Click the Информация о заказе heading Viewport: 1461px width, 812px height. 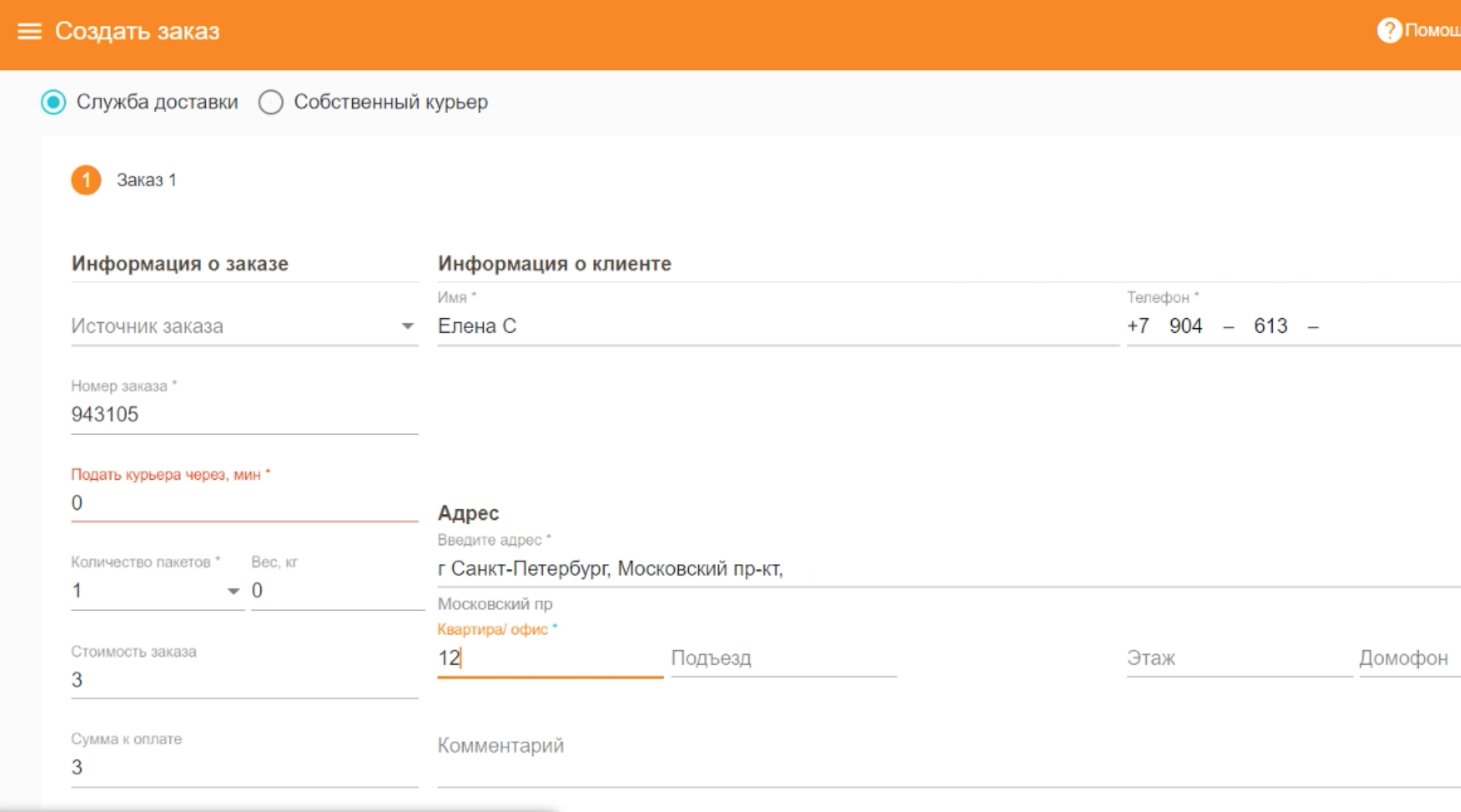(x=180, y=263)
